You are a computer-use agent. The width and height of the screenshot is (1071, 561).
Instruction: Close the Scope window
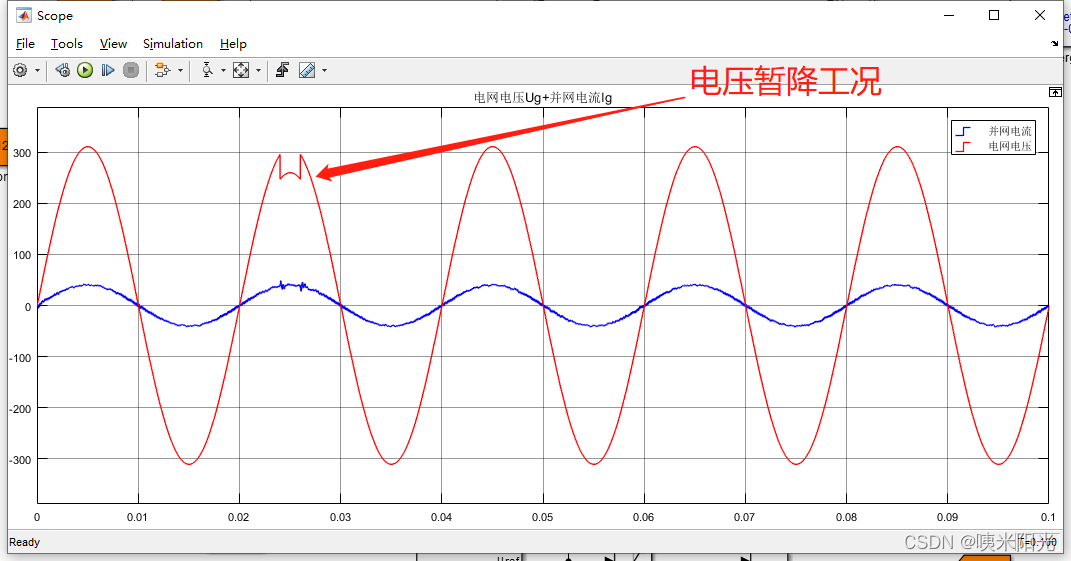(x=1040, y=15)
